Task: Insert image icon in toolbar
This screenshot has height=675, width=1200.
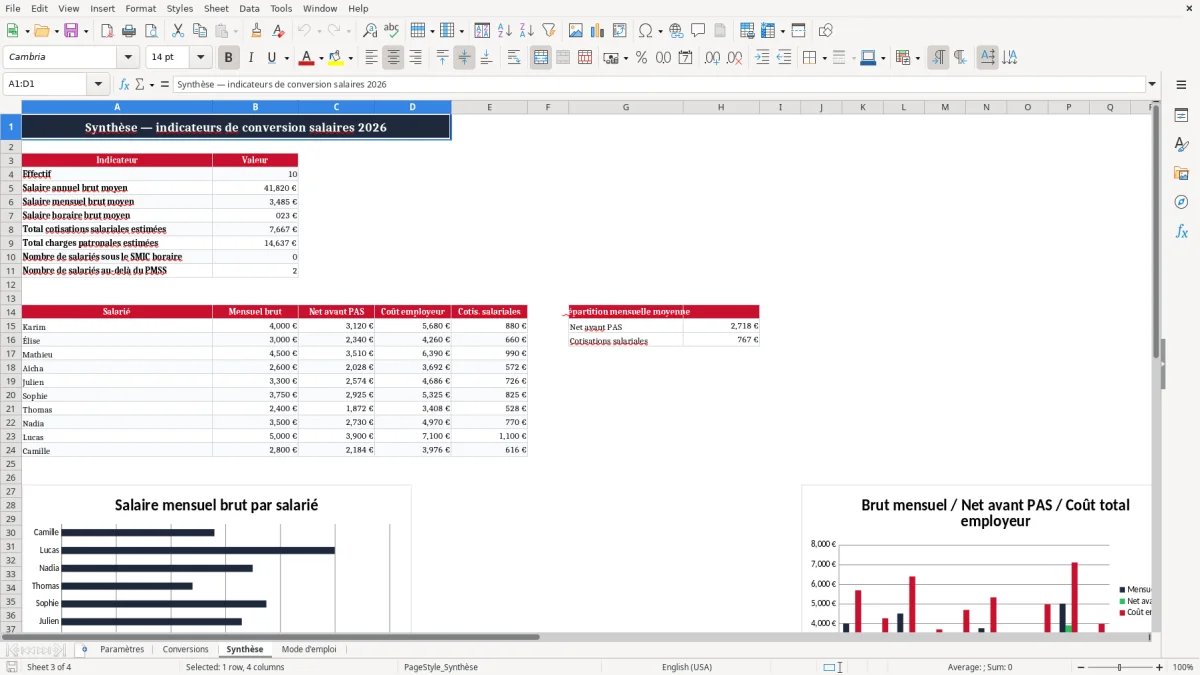Action: pyautogui.click(x=576, y=31)
